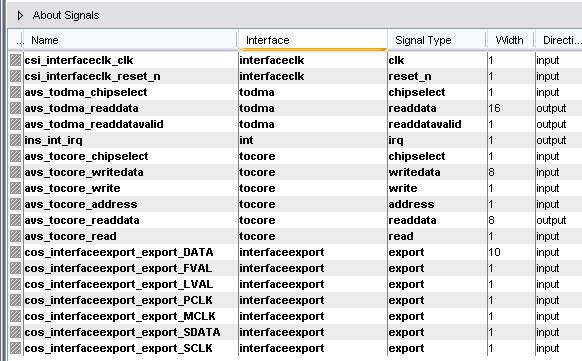Click the Signal Type column header
582x361 pixels.
[437, 40]
